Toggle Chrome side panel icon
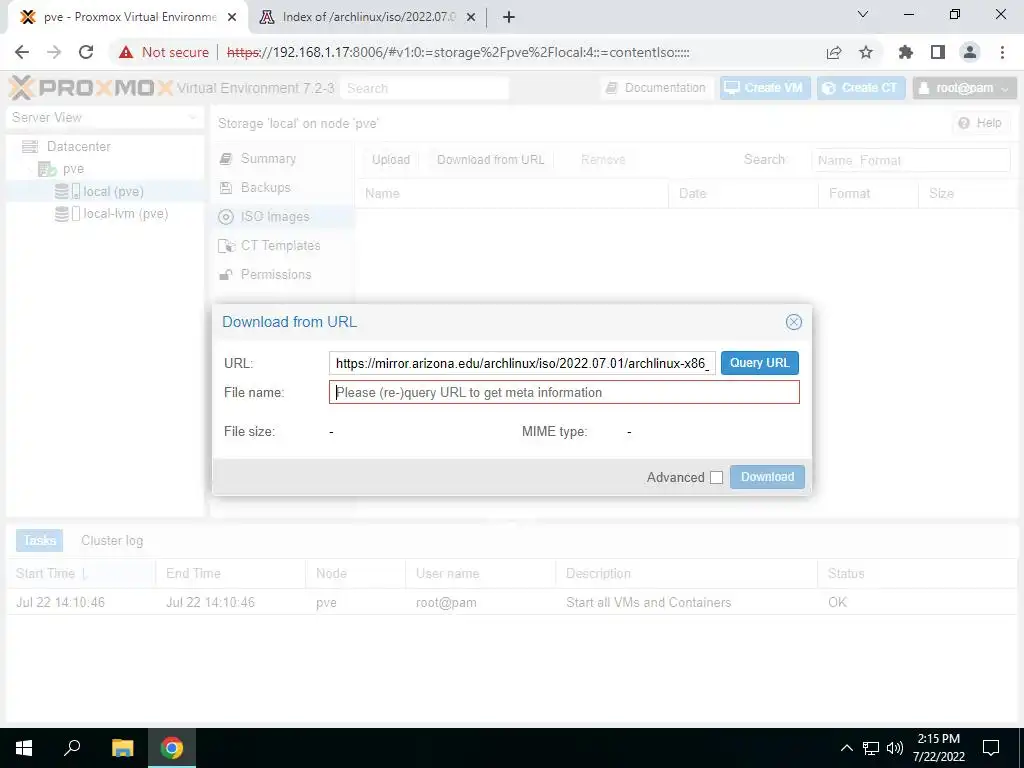 pos(938,52)
